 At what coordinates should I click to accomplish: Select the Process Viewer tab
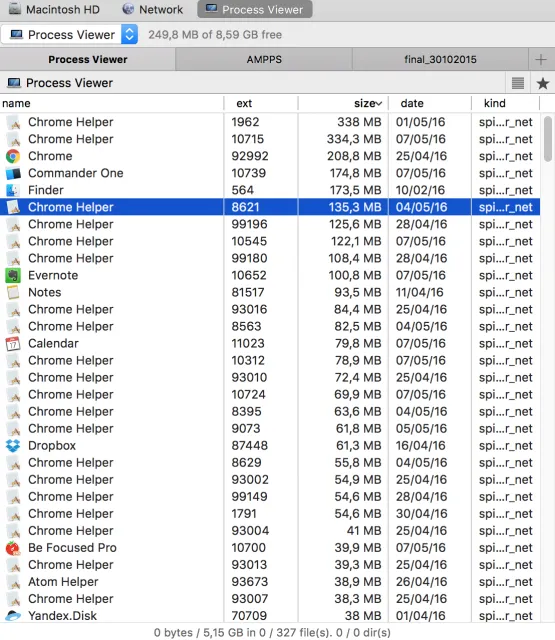(x=88, y=60)
